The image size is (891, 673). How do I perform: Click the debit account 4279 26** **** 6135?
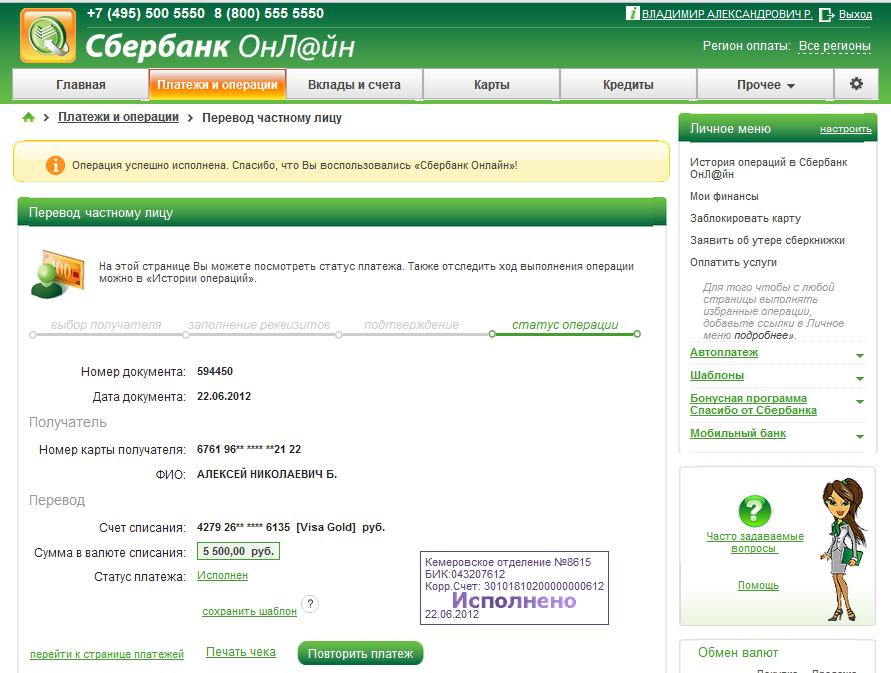click(243, 527)
